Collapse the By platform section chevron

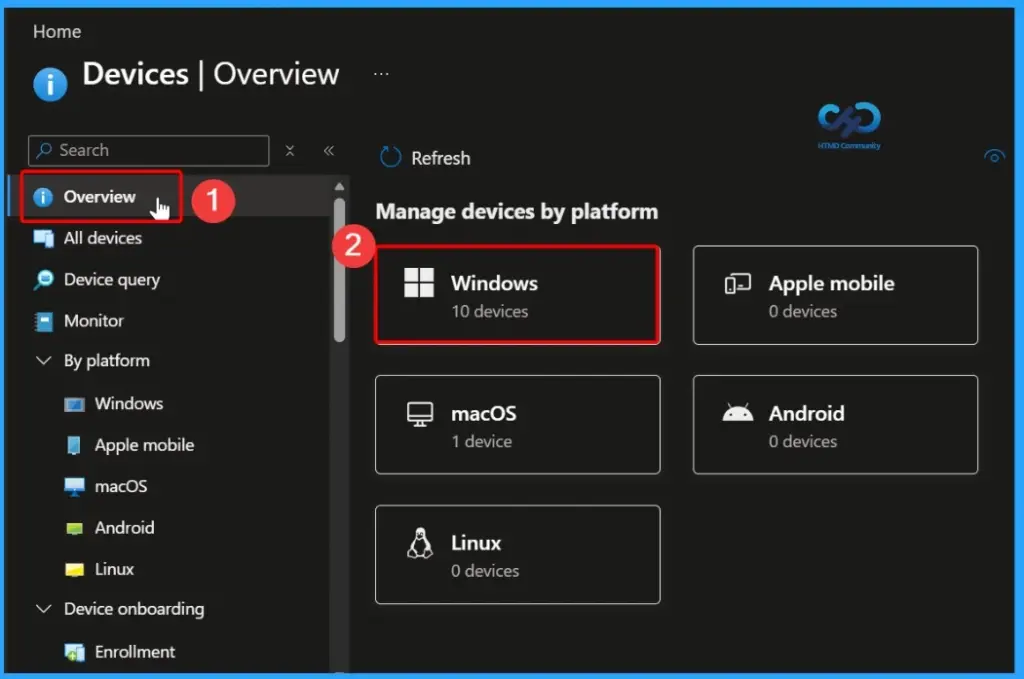(x=43, y=360)
